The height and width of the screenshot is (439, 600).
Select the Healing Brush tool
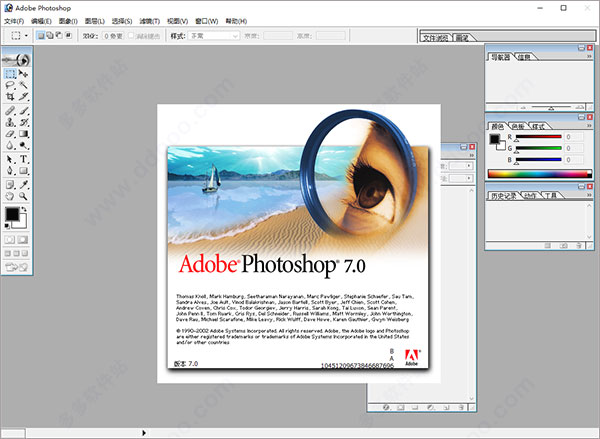(10, 111)
